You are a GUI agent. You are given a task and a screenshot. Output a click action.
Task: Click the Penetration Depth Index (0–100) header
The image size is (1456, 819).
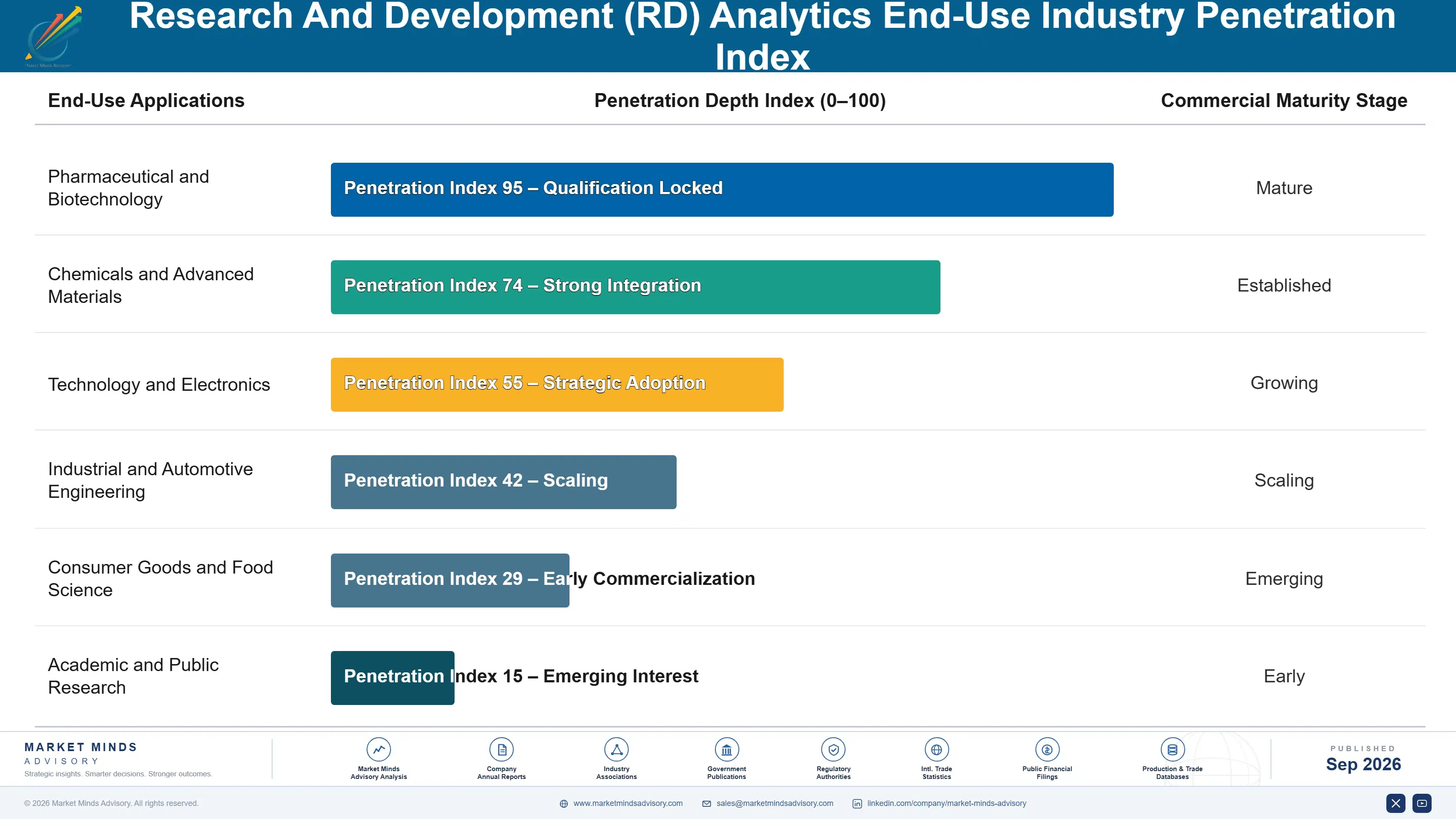[740, 101]
